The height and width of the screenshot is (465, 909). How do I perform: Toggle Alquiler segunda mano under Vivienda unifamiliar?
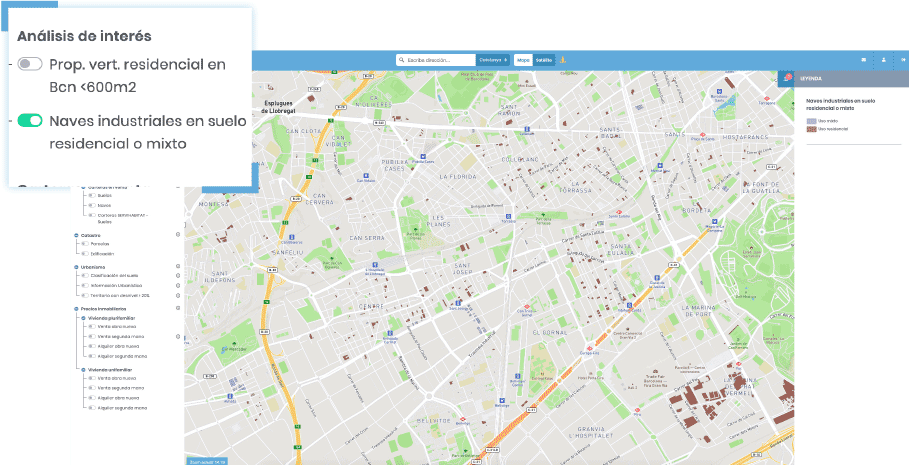92,408
